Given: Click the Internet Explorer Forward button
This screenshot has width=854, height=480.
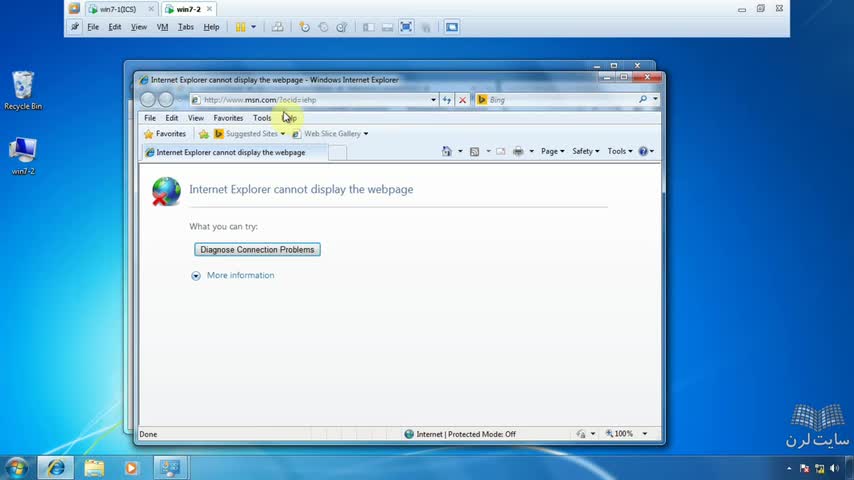Looking at the screenshot, I should click(166, 99).
